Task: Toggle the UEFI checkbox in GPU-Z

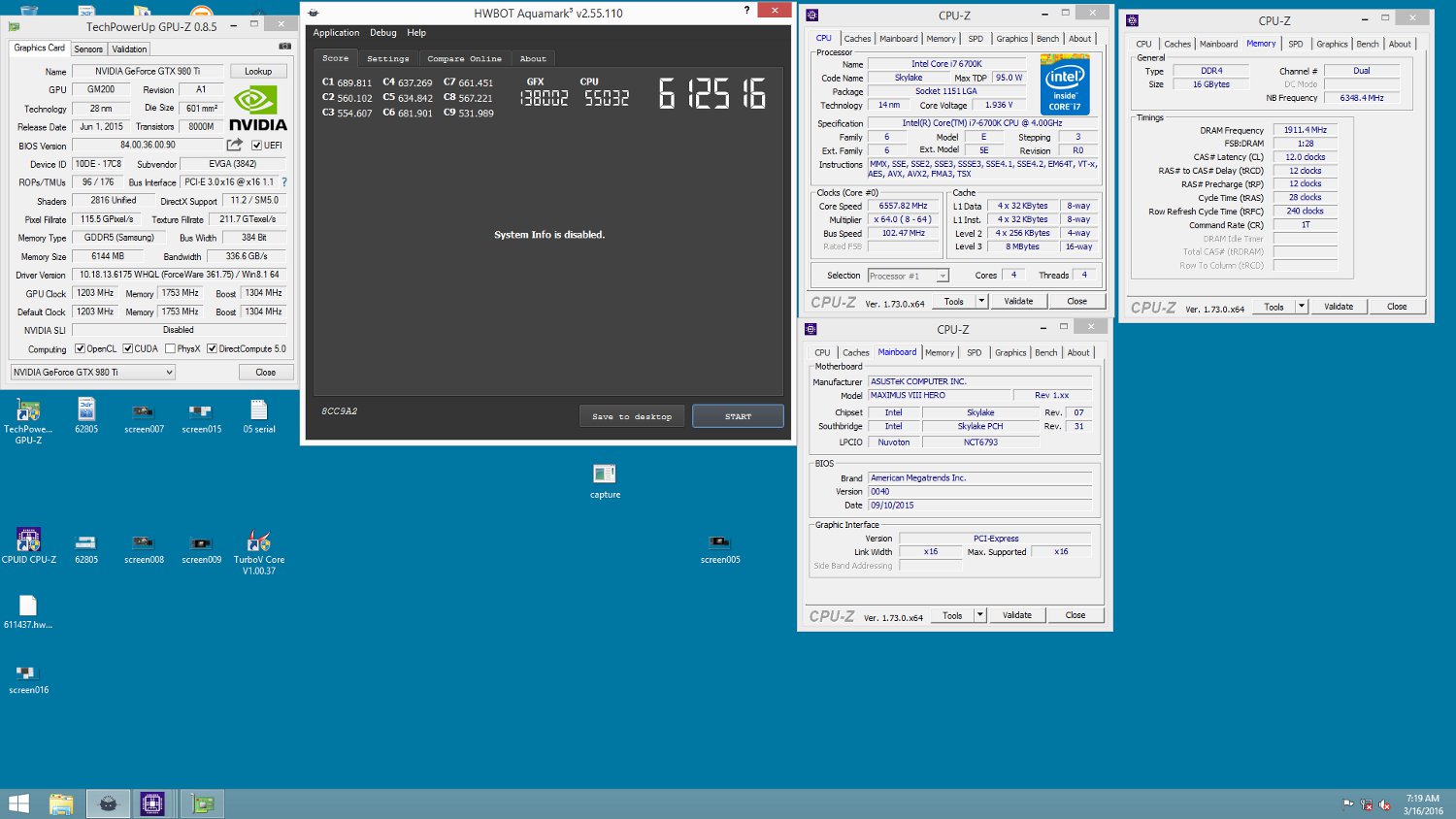Action: 257,146
